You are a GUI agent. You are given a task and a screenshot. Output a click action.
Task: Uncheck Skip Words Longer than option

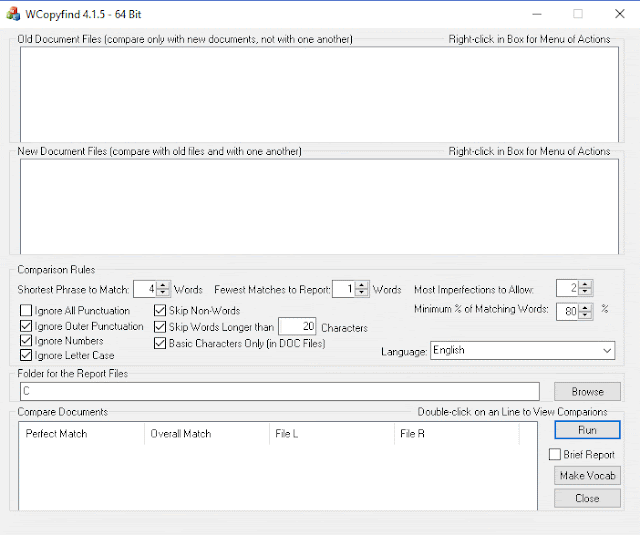(160, 327)
